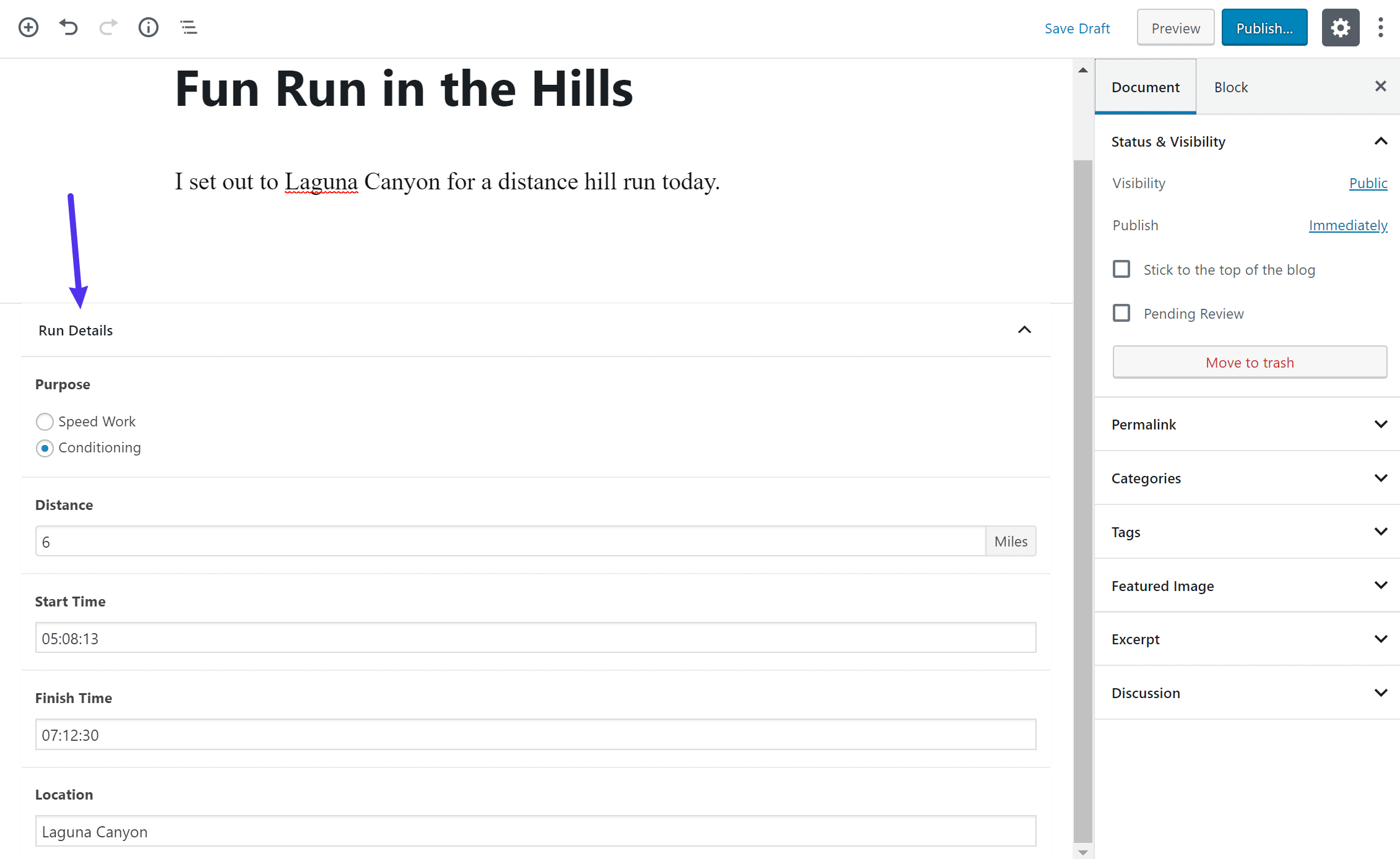The width and height of the screenshot is (1400, 859).
Task: Click the Distance input field
Action: (511, 541)
